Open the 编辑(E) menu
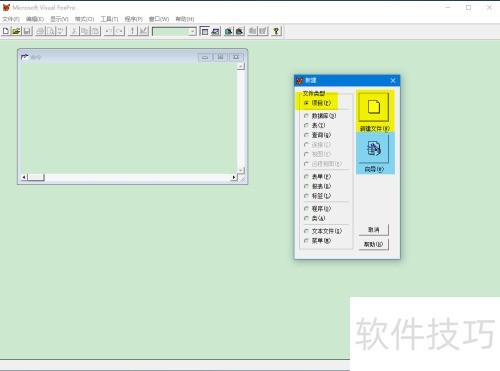Viewport: 500px width, 371px height. pos(35,19)
